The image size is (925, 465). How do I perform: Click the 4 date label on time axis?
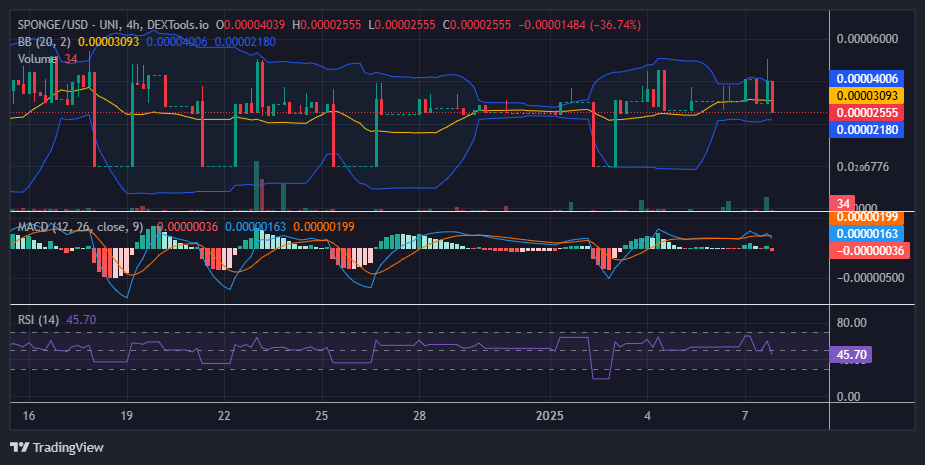tap(647, 416)
